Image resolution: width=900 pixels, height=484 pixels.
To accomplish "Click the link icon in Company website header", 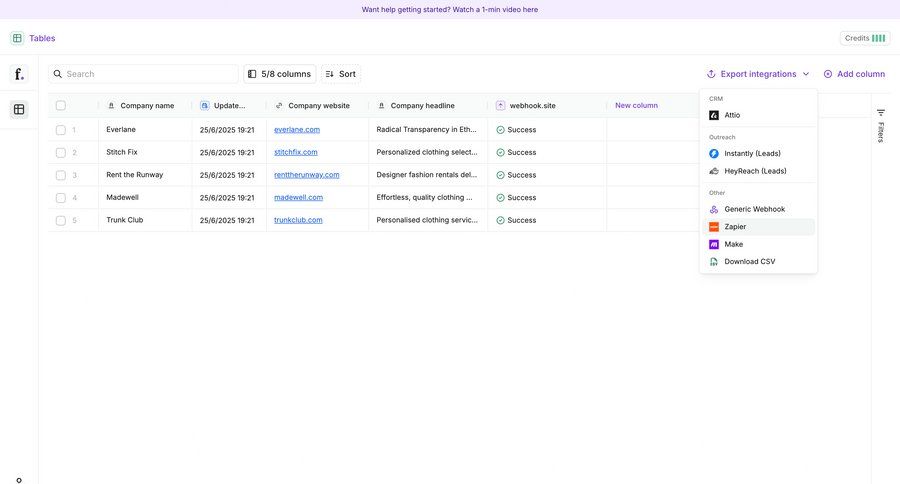I will (x=279, y=106).
